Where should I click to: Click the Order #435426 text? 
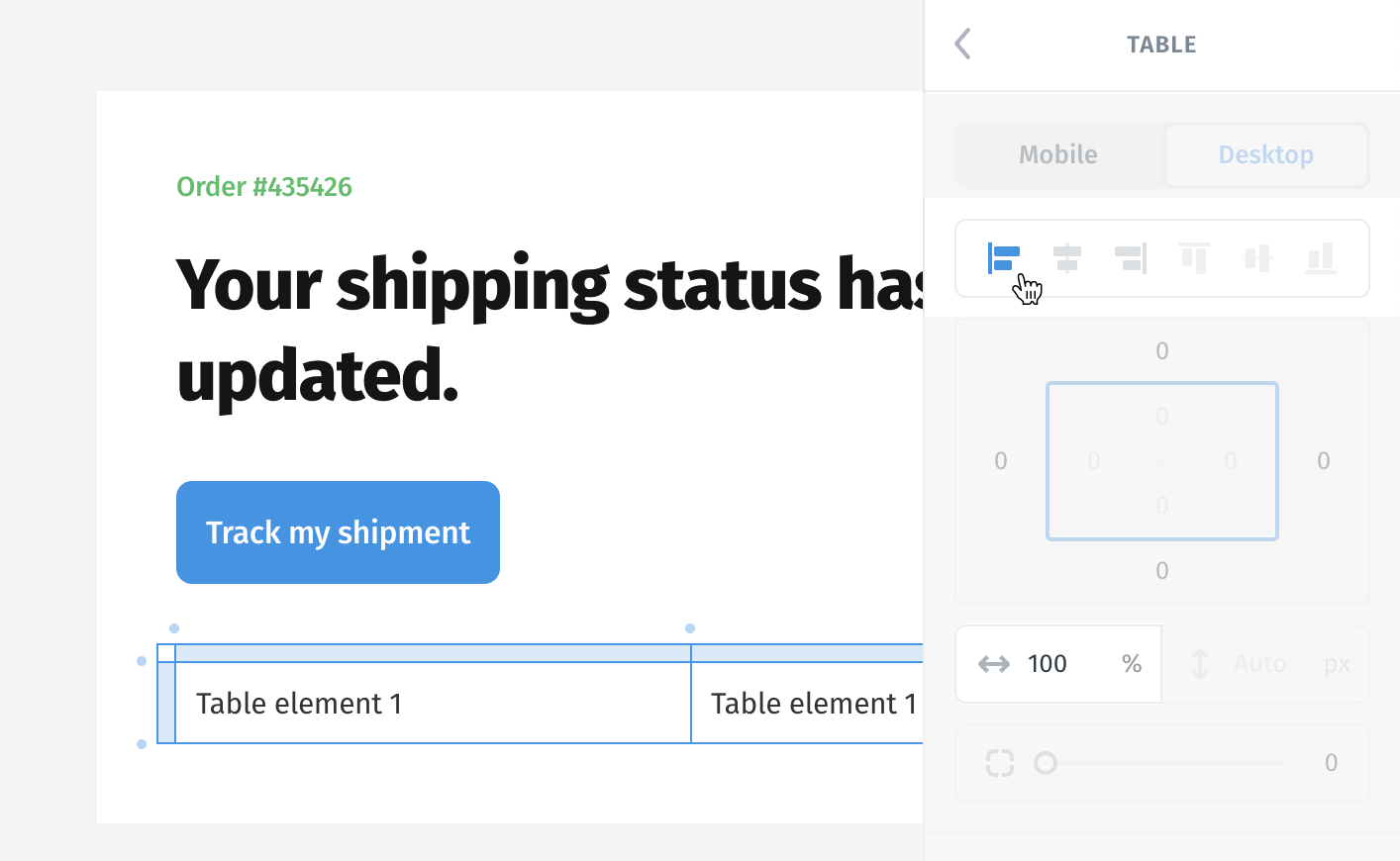click(264, 186)
